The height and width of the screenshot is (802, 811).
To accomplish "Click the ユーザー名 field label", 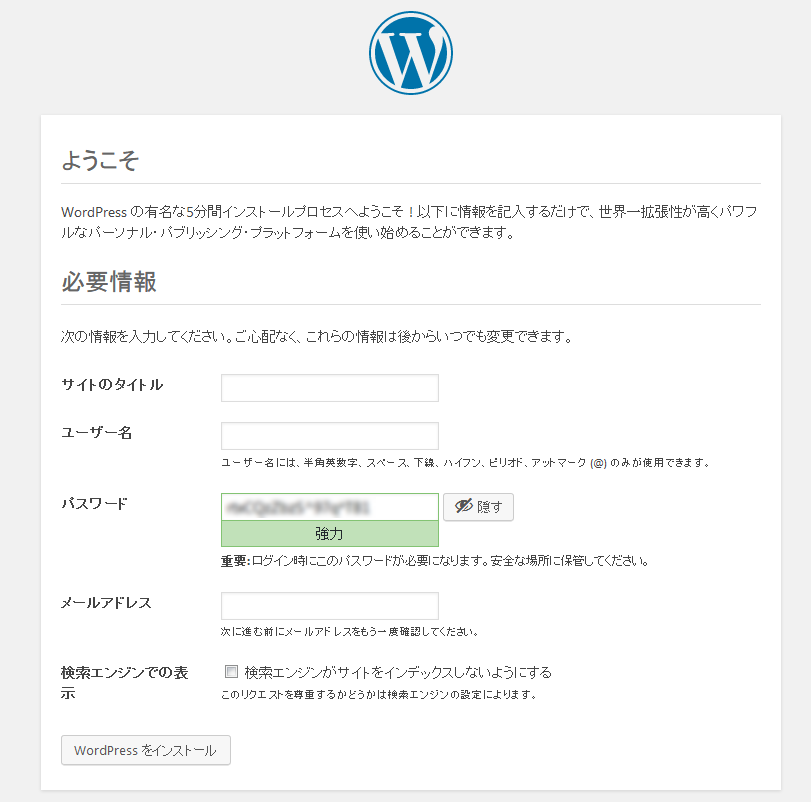I will [97, 432].
